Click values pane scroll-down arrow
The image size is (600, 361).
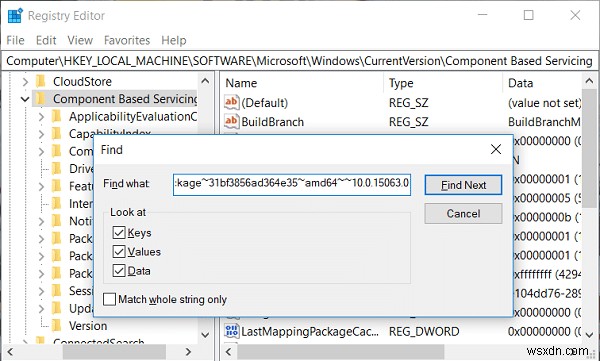pos(589,335)
